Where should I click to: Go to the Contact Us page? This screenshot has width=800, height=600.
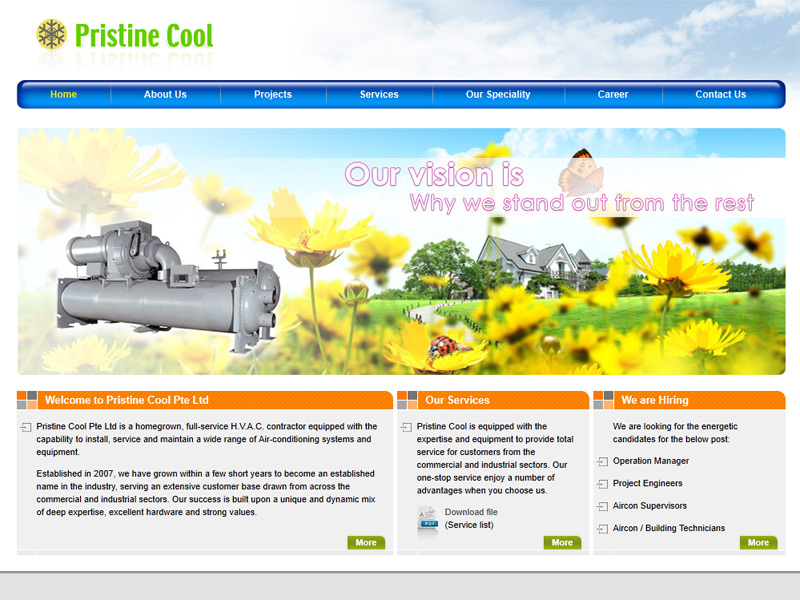720,94
